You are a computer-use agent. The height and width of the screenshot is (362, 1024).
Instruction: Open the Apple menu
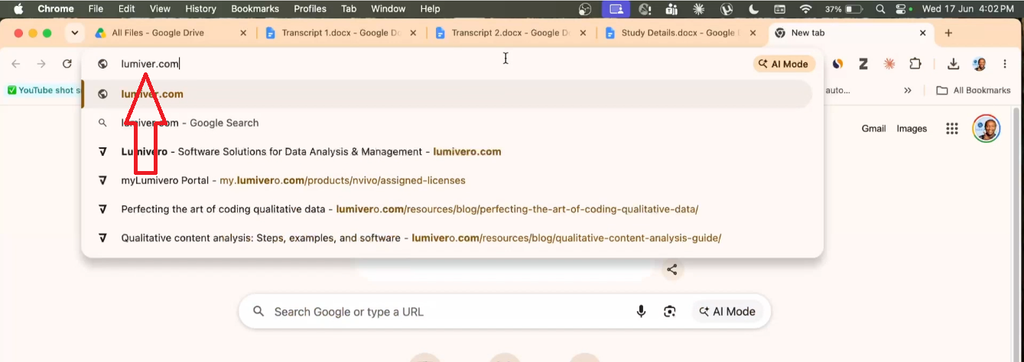[18, 9]
